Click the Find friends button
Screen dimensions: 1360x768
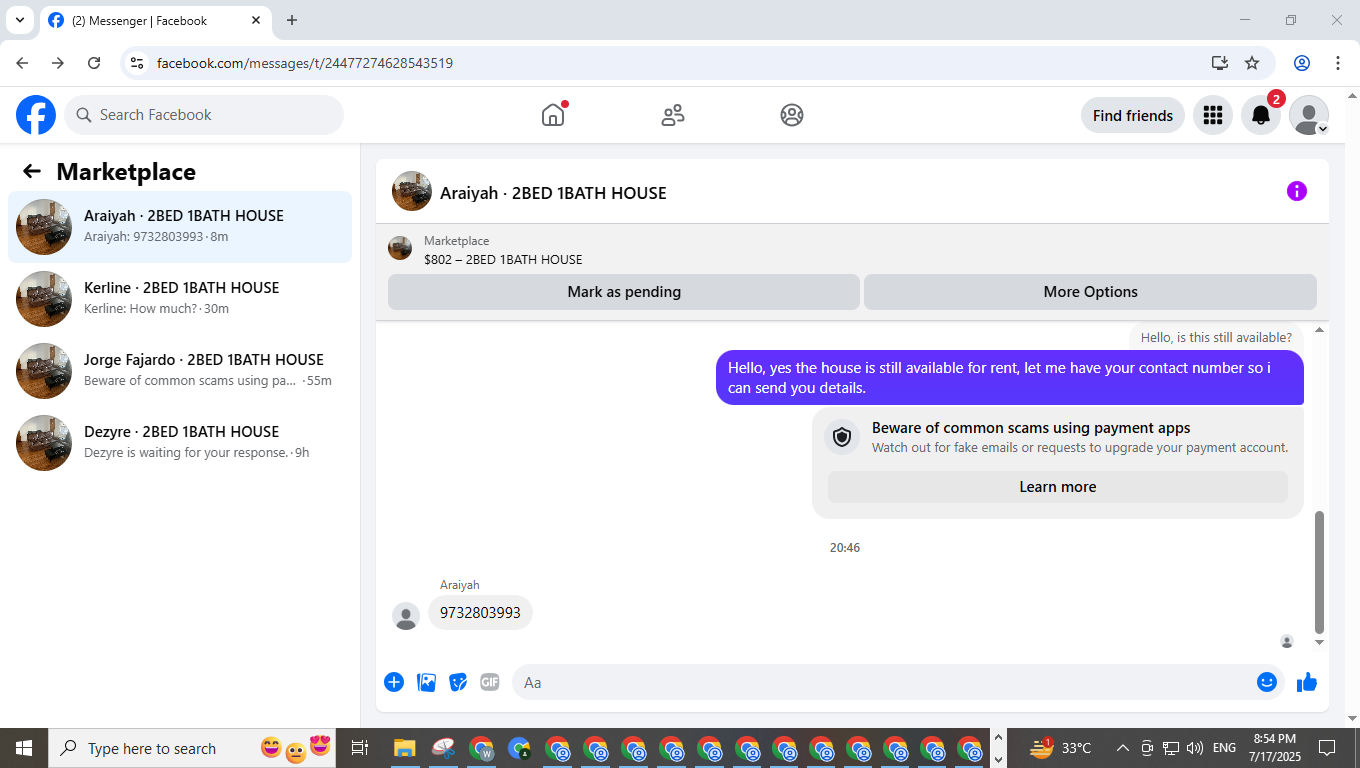[1133, 115]
